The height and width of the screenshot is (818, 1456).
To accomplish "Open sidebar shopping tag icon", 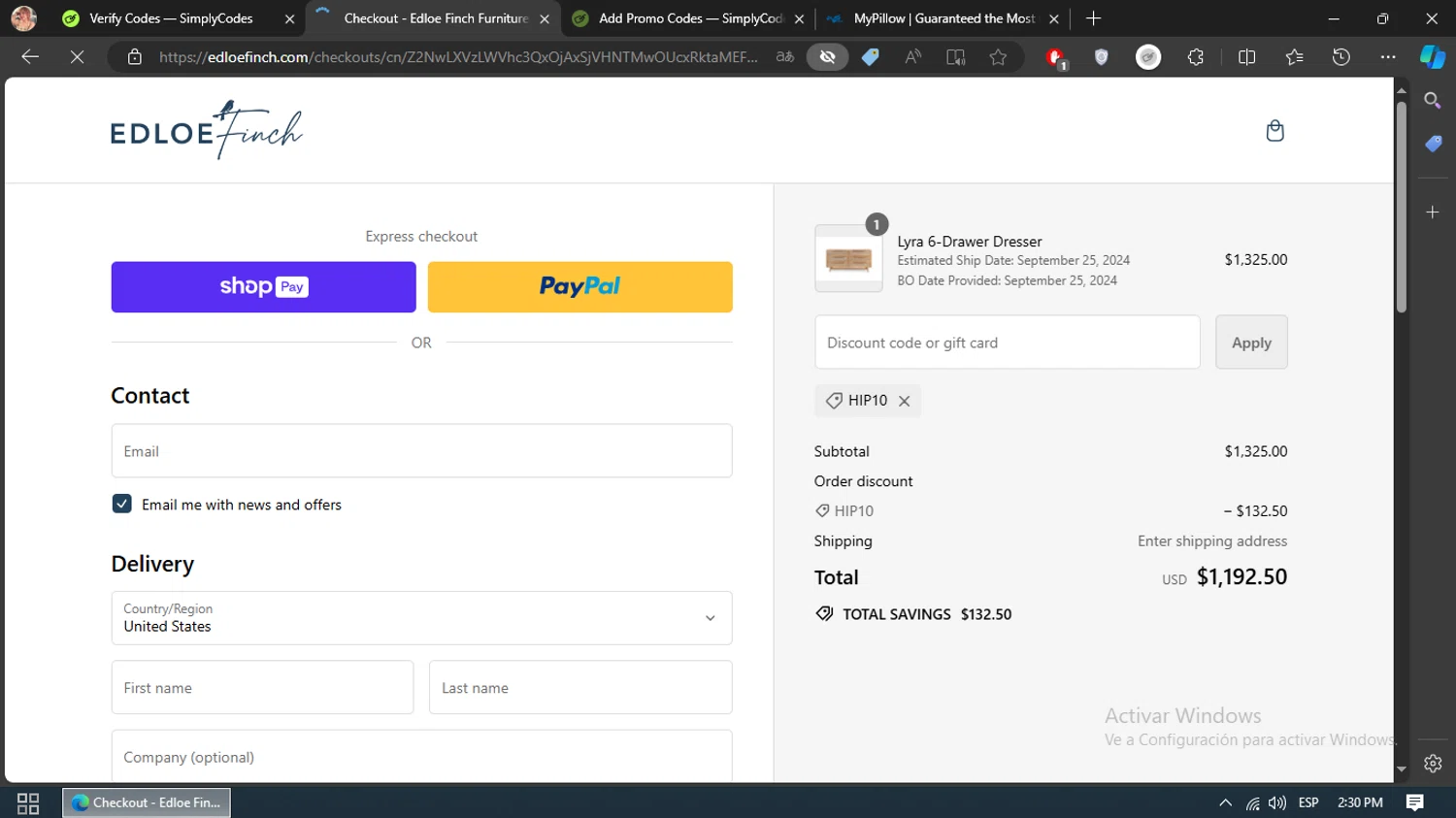I will click(1433, 144).
